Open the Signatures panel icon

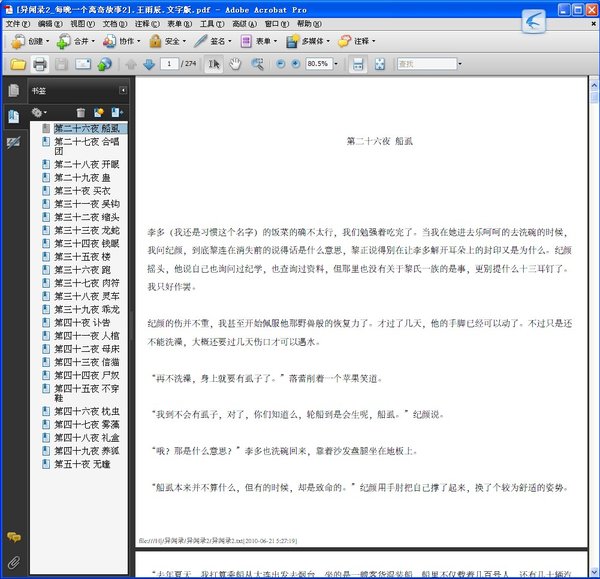point(14,142)
